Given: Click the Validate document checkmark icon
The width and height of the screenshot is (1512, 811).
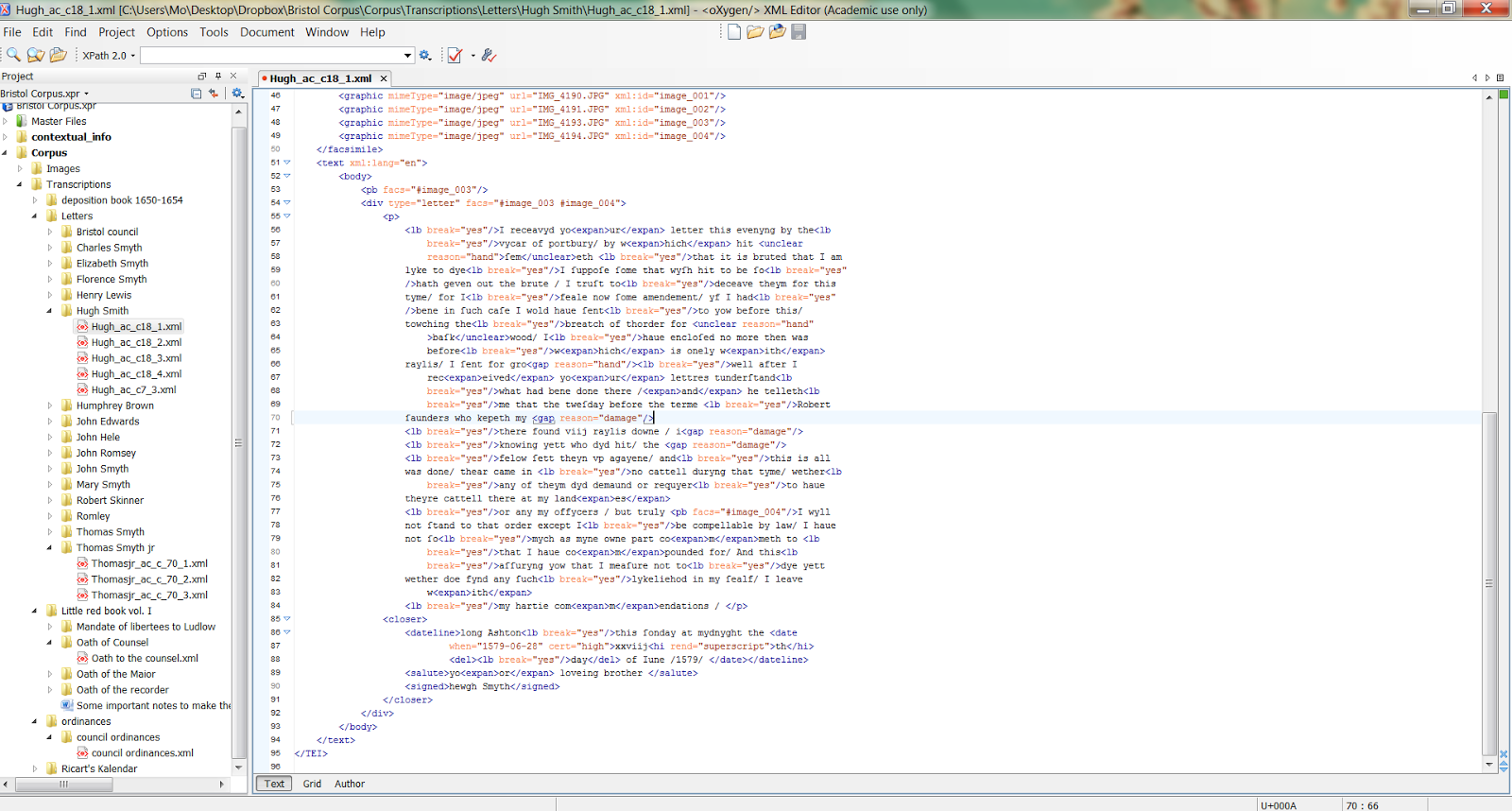Looking at the screenshot, I should pyautogui.click(x=455, y=55).
